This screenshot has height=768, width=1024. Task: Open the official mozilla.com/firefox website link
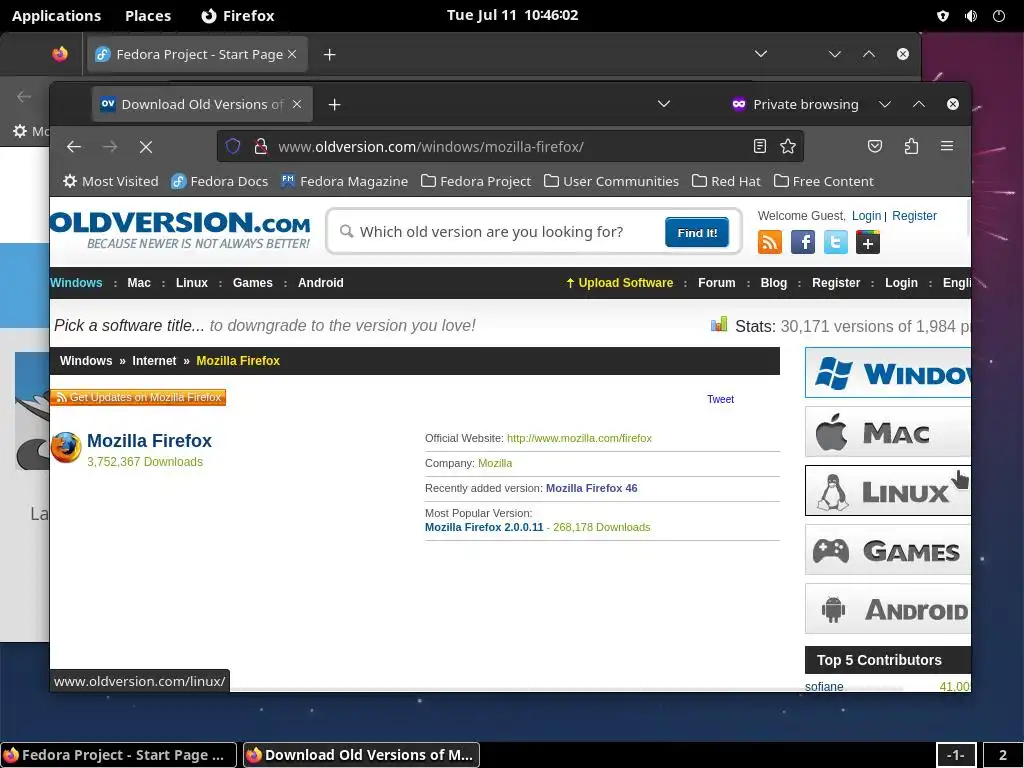[579, 438]
